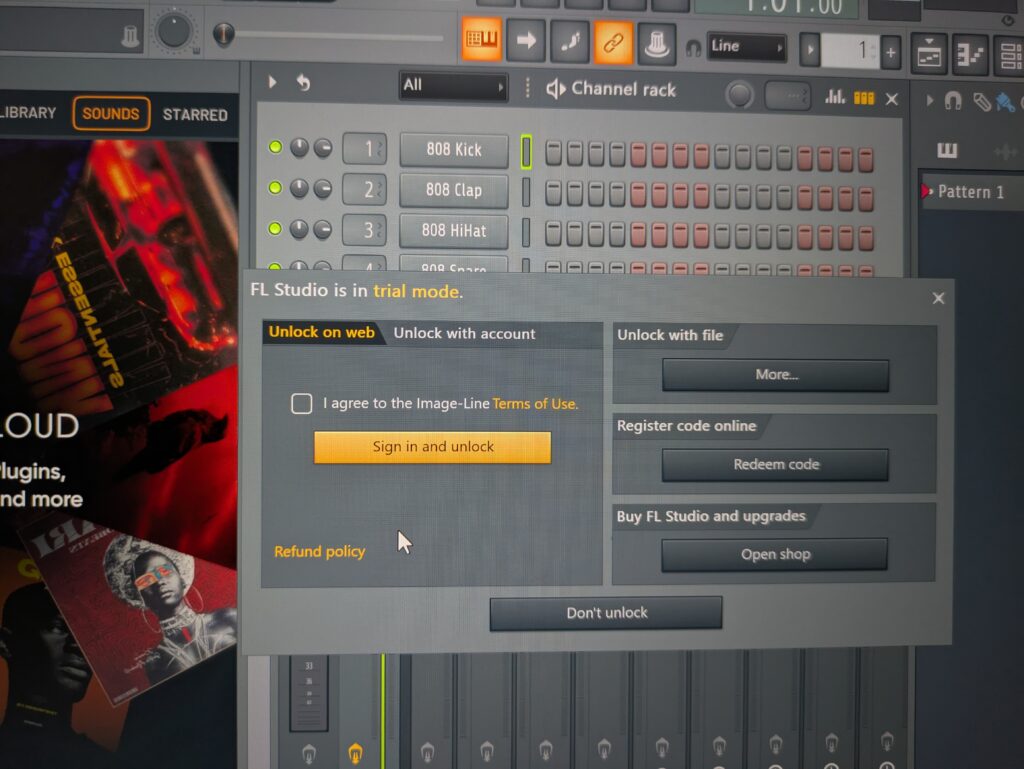
Task: Toggle last step of 808 HiHat row
Action: [866, 238]
